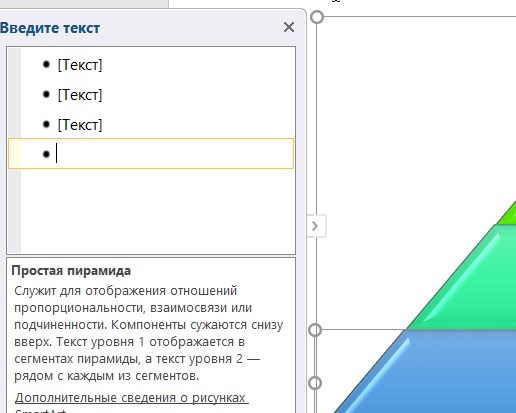Collapse text pane with chevron arrow tab

pyautogui.click(x=315, y=226)
